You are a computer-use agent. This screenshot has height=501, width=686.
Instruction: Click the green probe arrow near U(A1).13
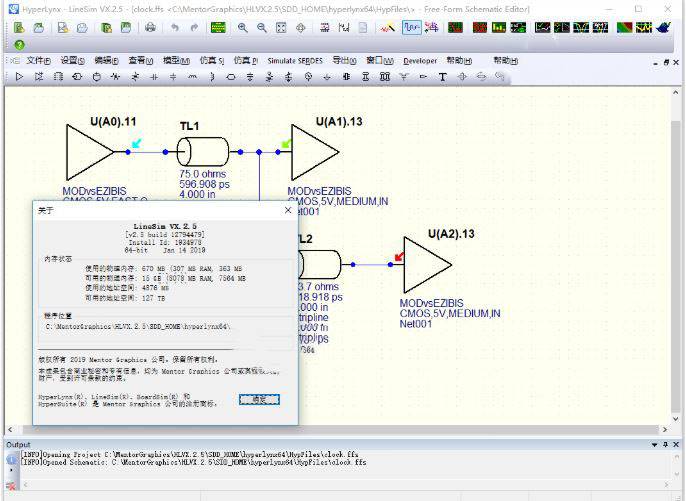(x=287, y=143)
